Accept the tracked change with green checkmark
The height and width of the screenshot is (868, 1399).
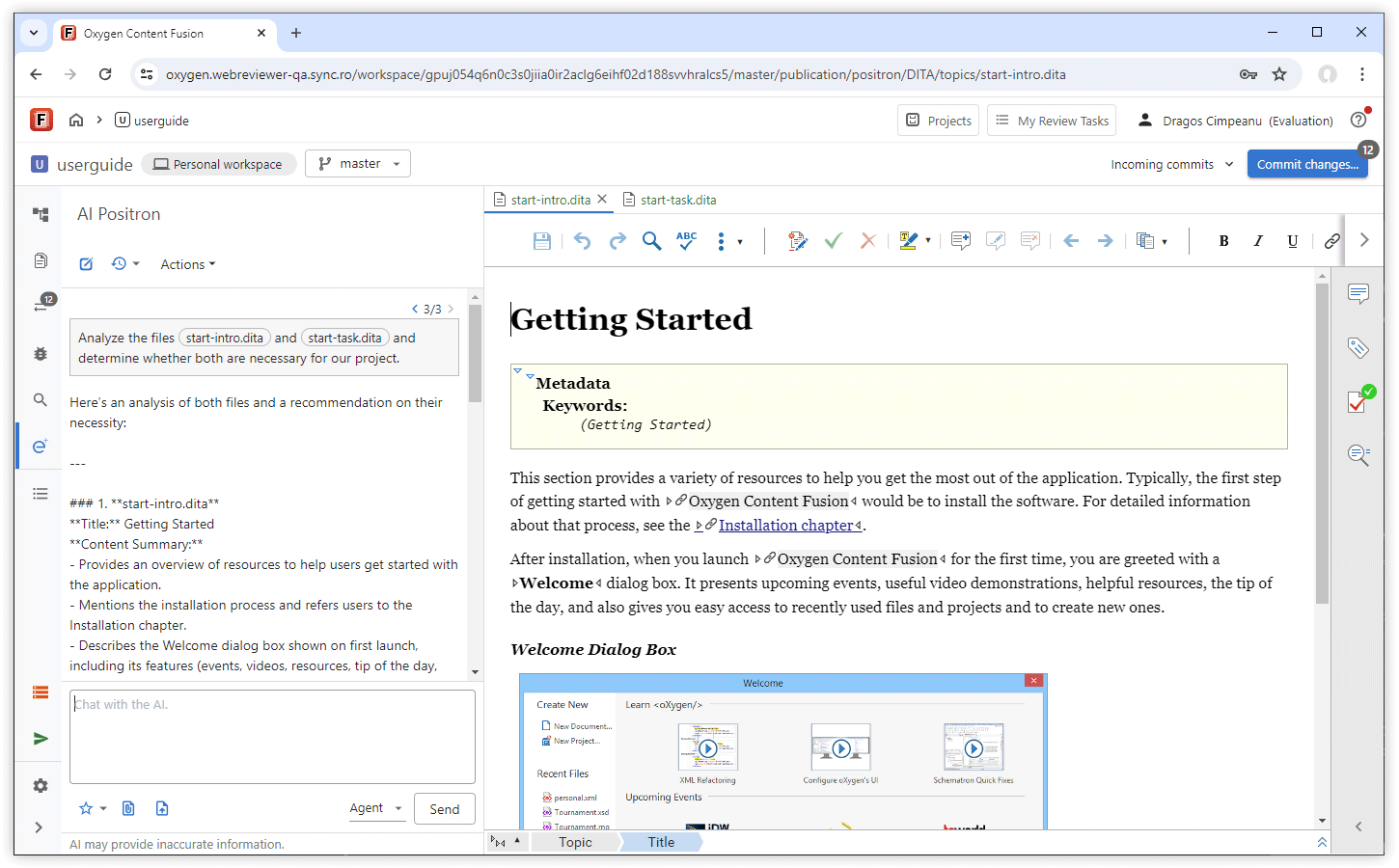(x=834, y=241)
